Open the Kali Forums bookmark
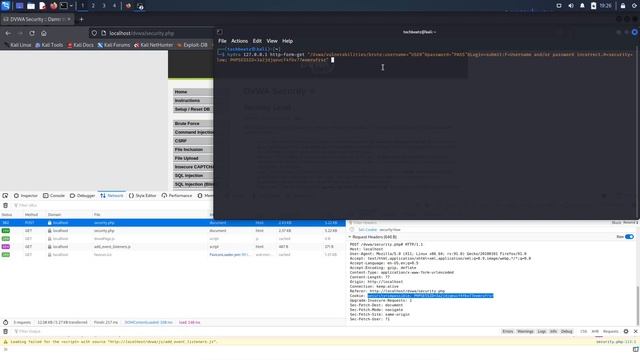 coord(113,45)
